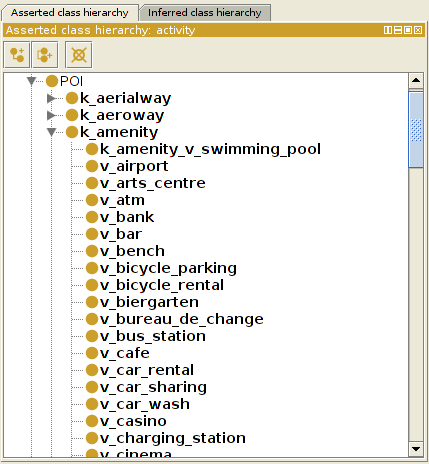429x464 pixels.
Task: Select the Asserted class hierarchy tab
Action: point(70,13)
